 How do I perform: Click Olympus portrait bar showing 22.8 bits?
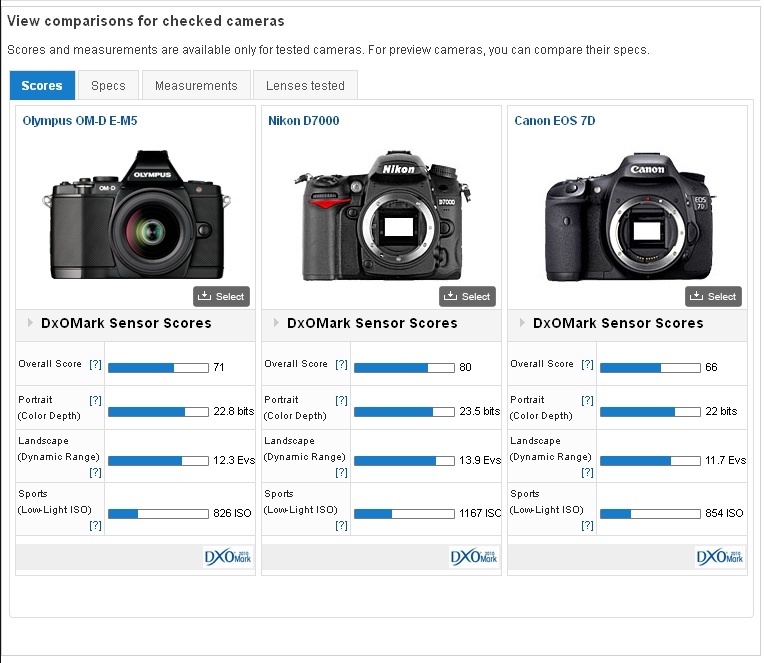tap(158, 412)
